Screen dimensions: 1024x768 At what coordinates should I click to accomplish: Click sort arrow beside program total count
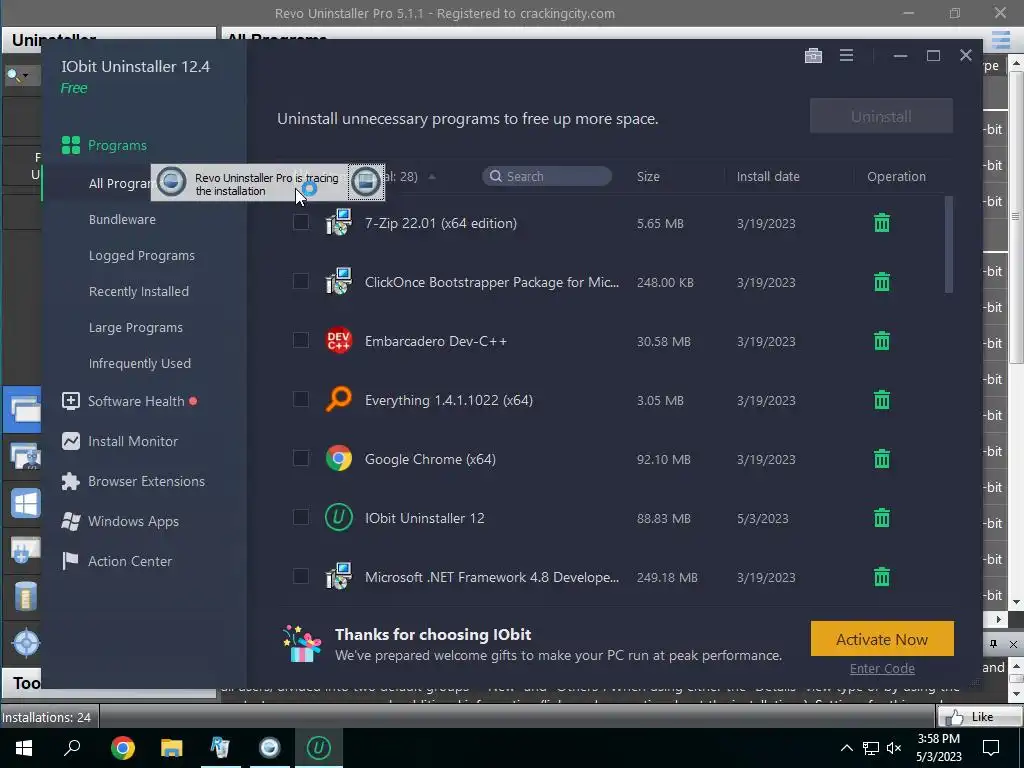(x=432, y=177)
